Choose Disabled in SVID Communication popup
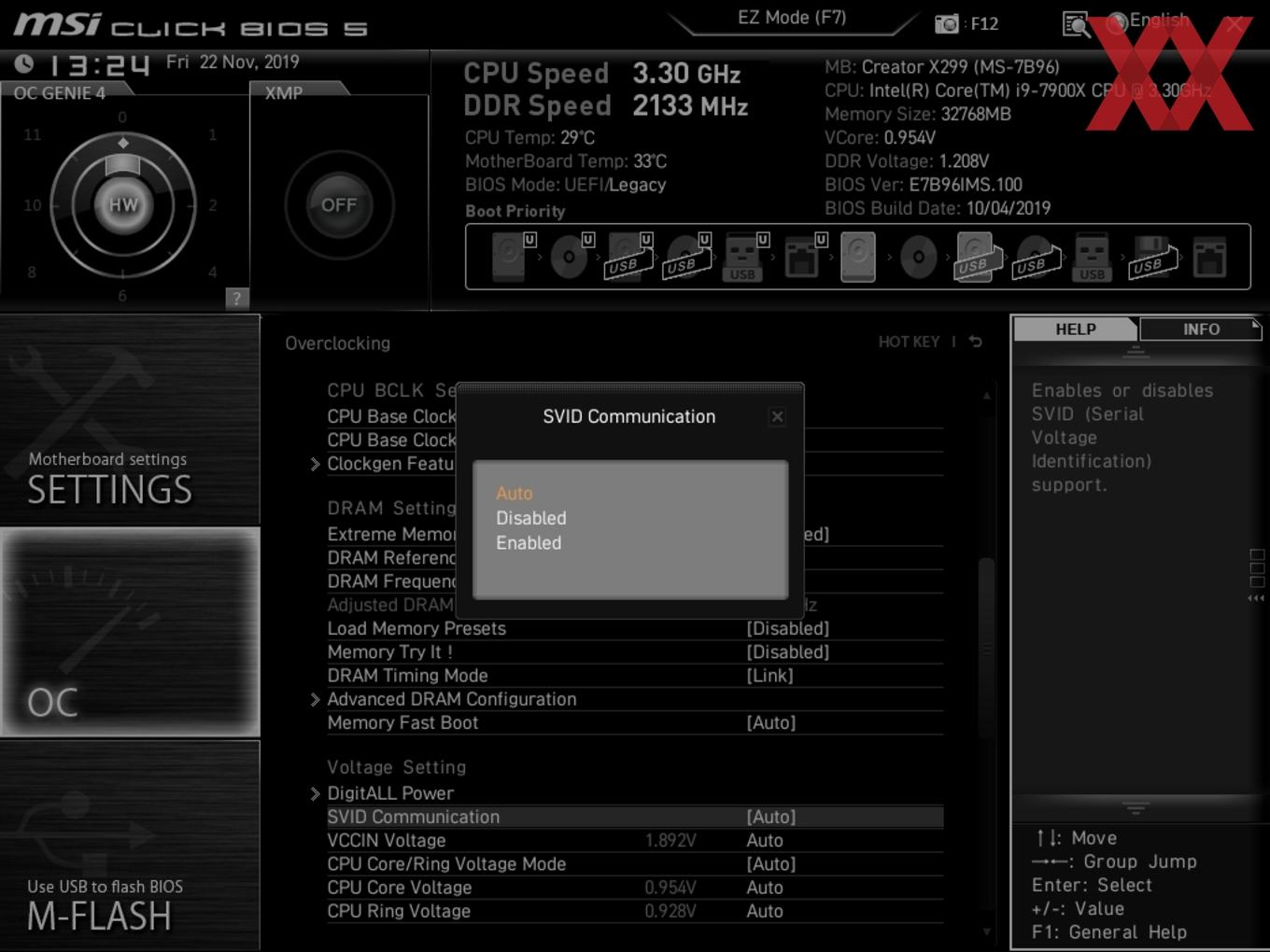 click(530, 518)
